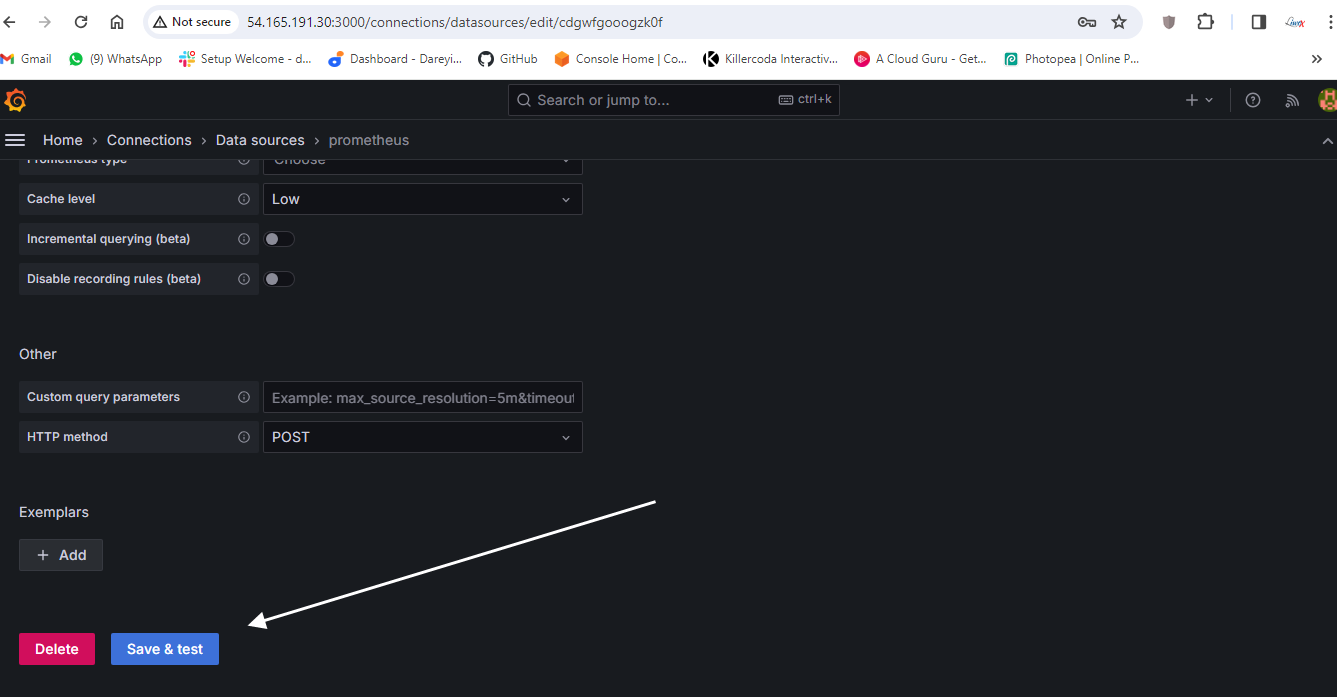Screen dimensions: 1337x697
Task: Open the Cache level dropdown
Action: point(422,199)
